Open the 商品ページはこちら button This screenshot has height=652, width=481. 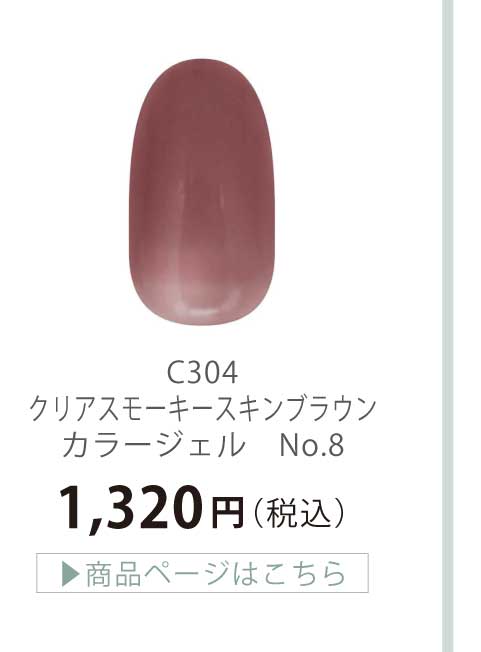202,573
